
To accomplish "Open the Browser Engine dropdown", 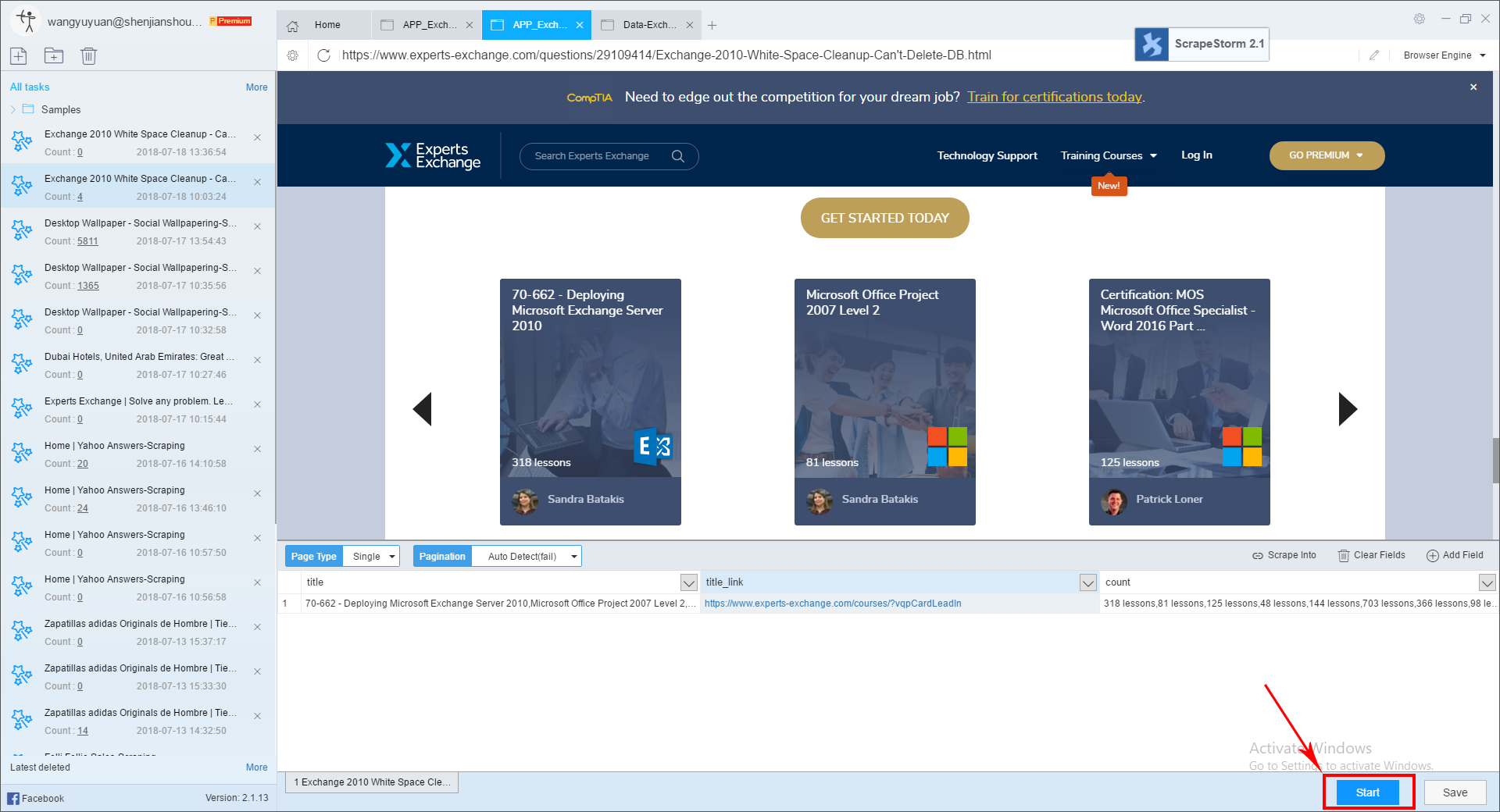I will [x=1445, y=55].
